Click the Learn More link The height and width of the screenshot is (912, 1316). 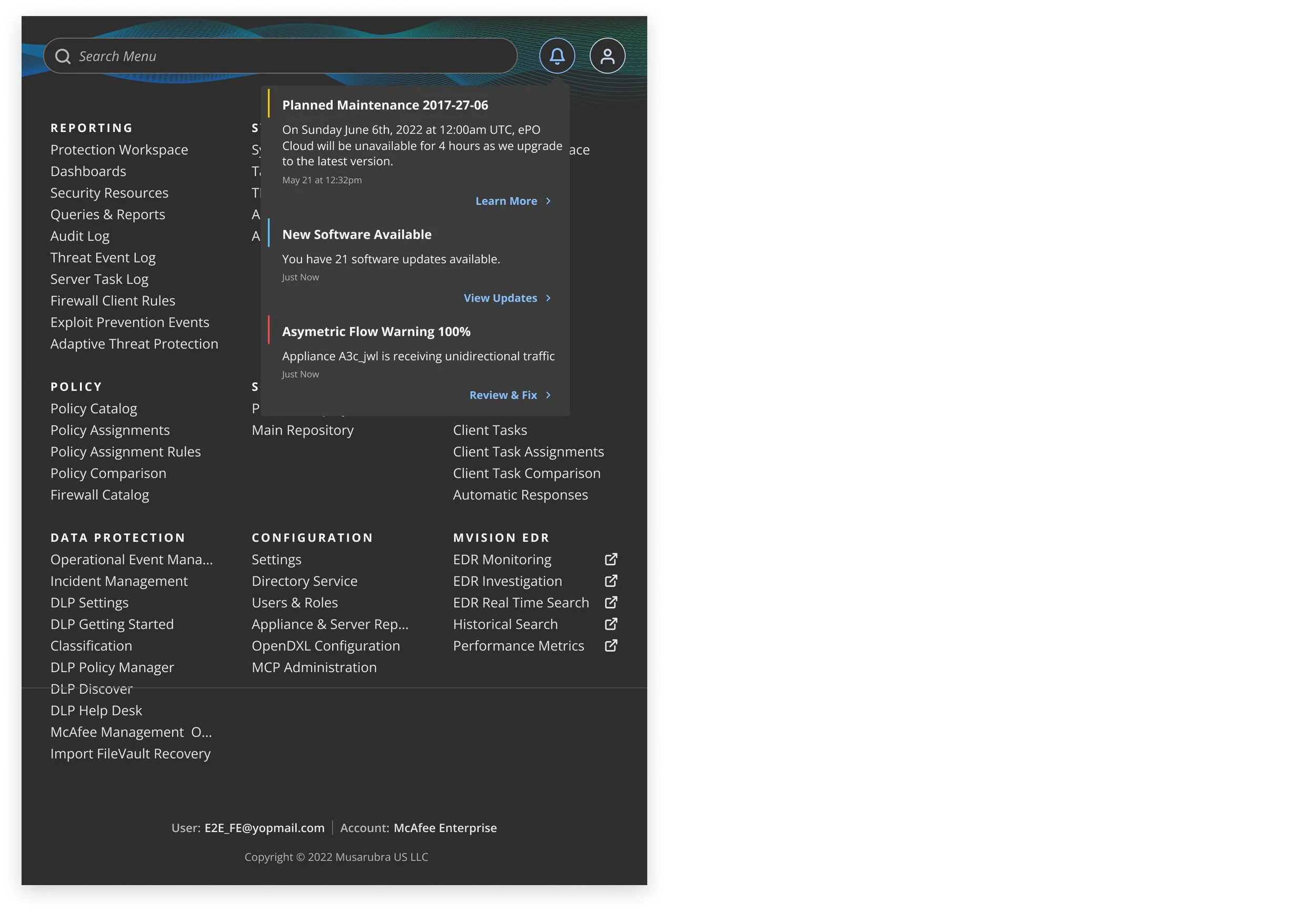coord(506,201)
